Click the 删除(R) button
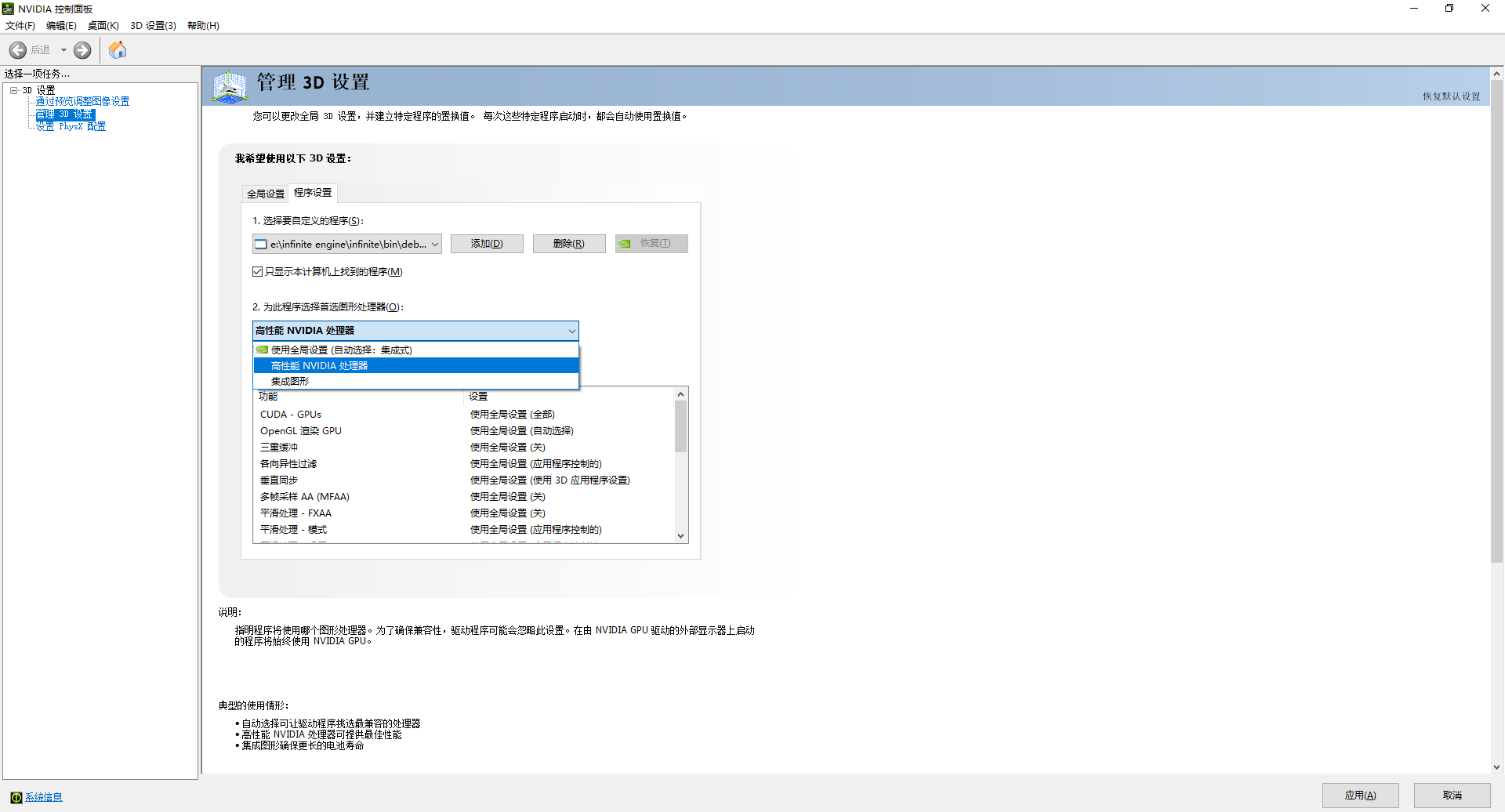The image size is (1505, 812). (569, 244)
